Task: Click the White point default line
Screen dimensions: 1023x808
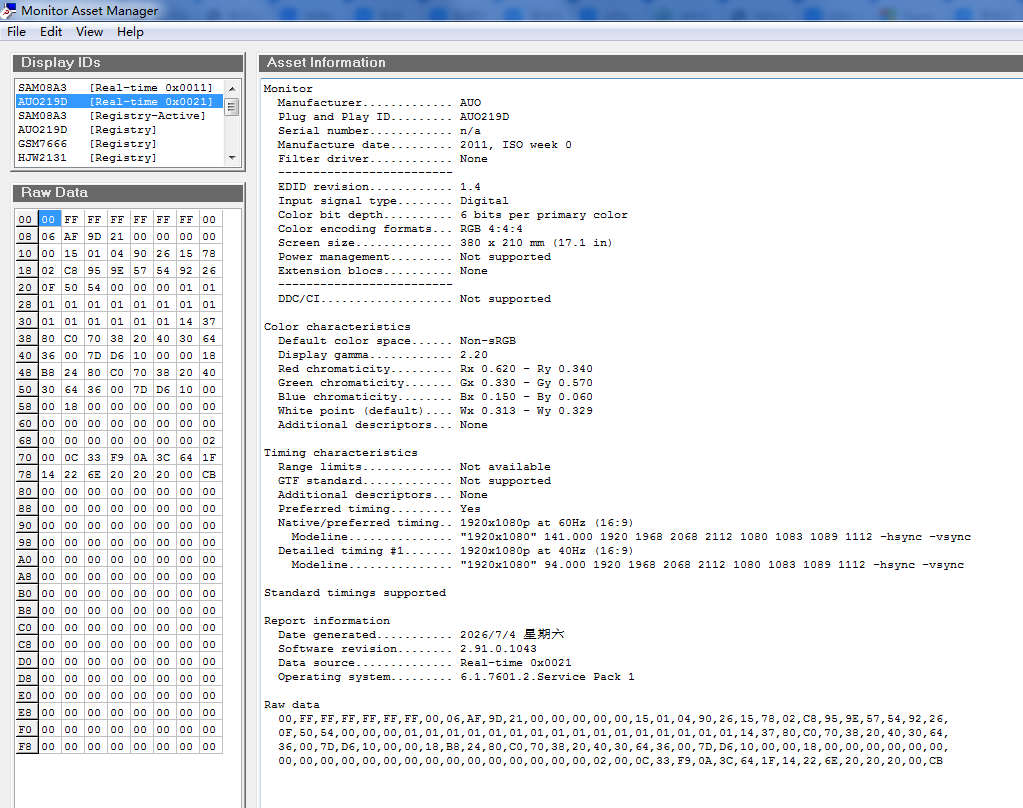Action: pos(435,411)
